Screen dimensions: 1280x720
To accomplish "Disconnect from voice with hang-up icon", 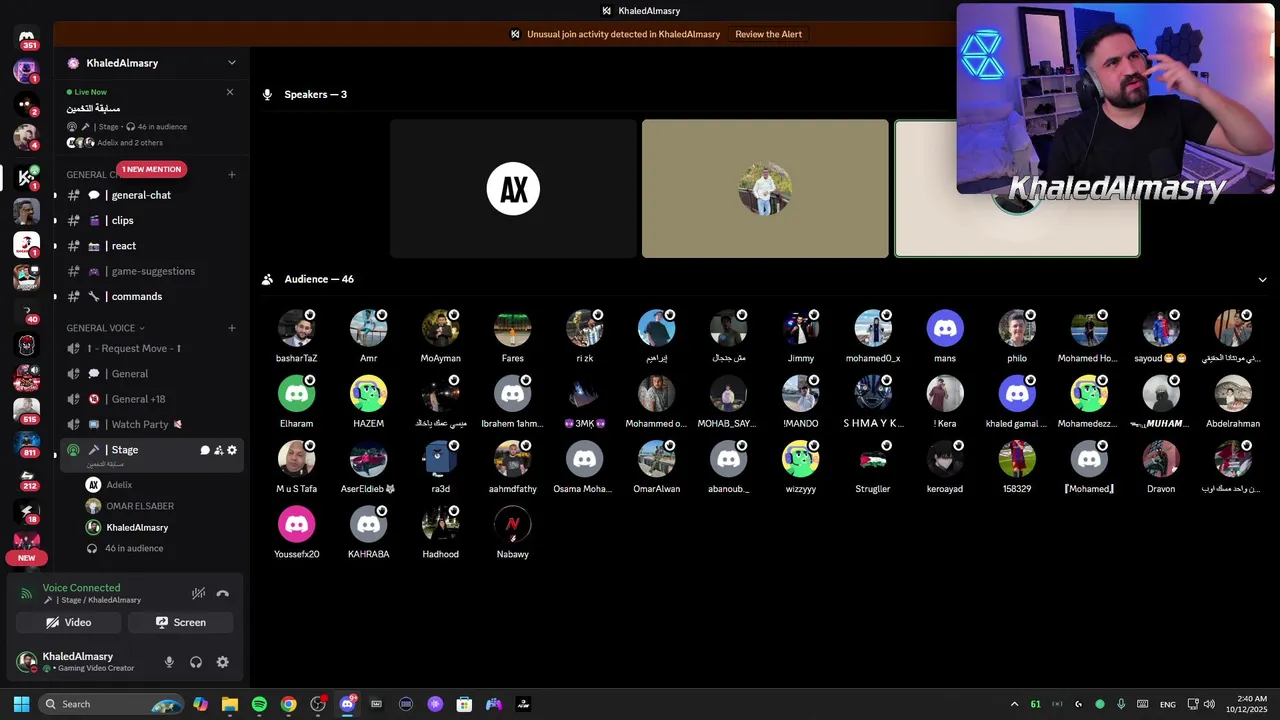I will [223, 594].
